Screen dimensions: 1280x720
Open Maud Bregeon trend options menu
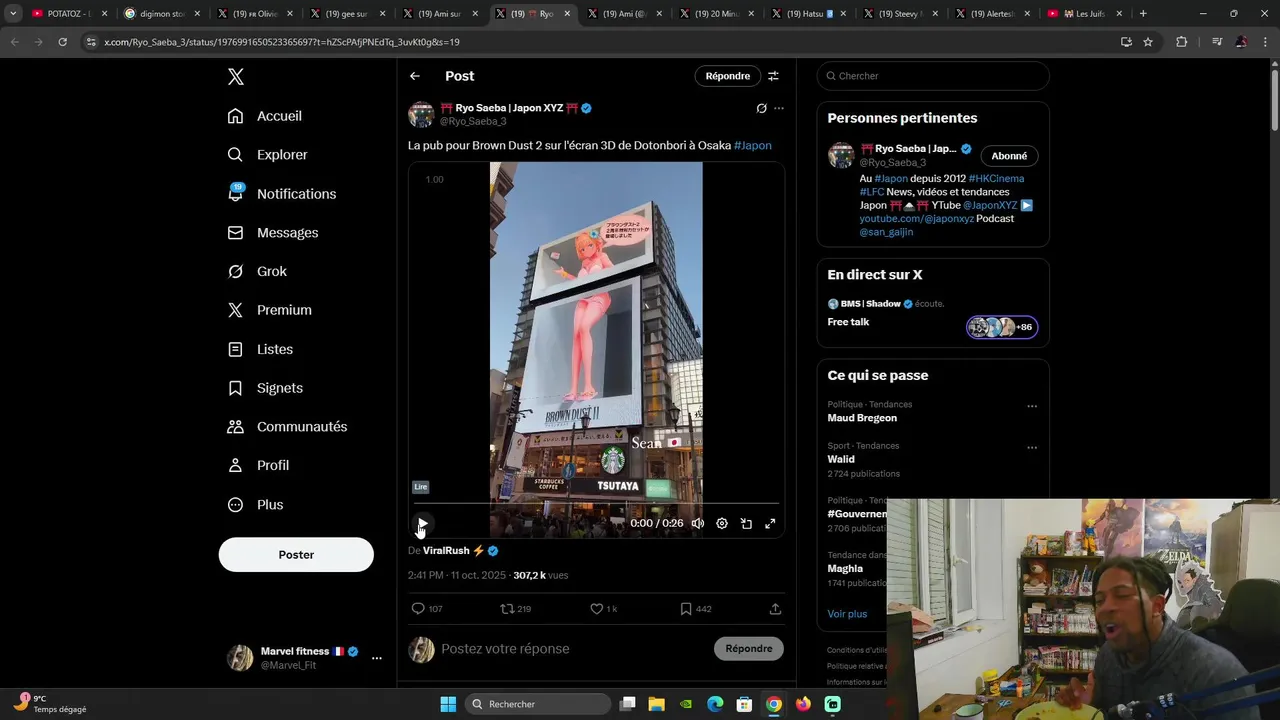pyautogui.click(x=1032, y=406)
